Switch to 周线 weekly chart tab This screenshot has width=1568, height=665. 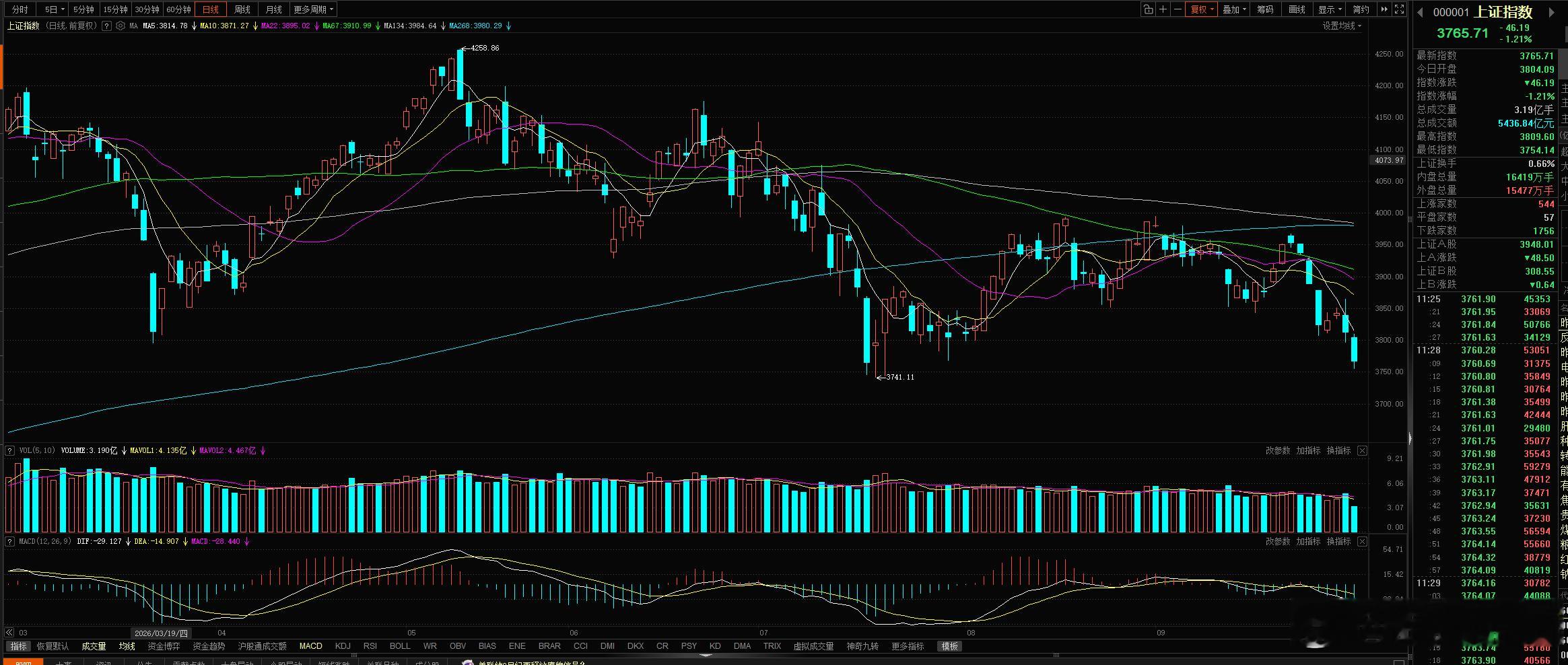click(242, 9)
